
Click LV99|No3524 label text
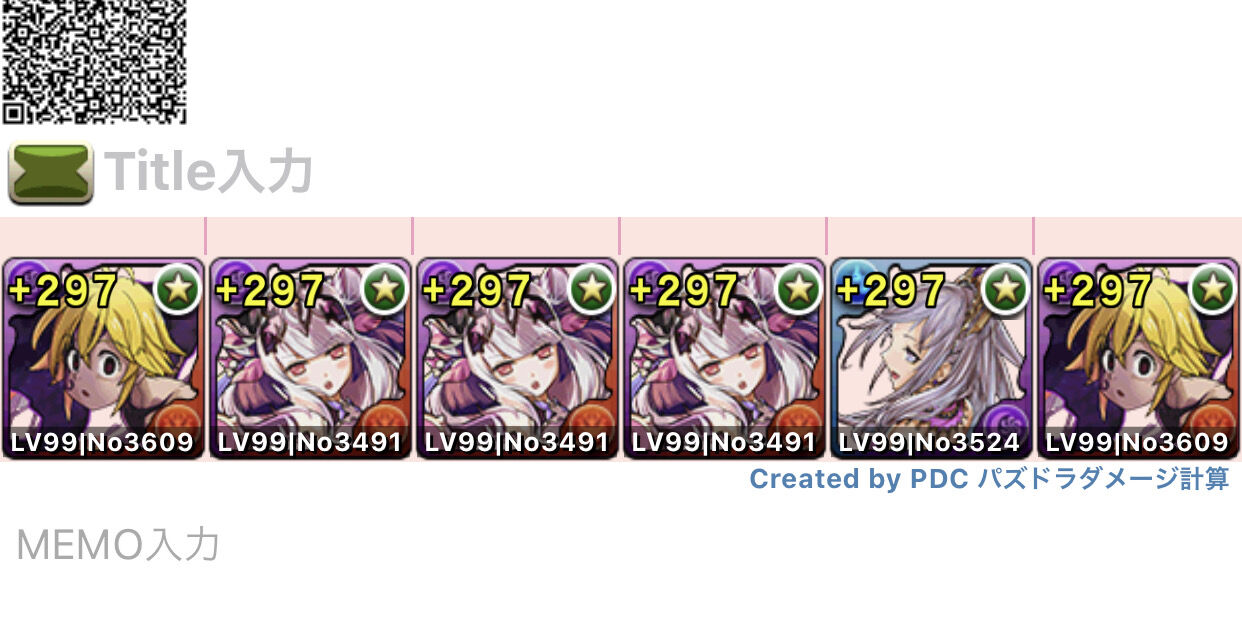coord(930,442)
